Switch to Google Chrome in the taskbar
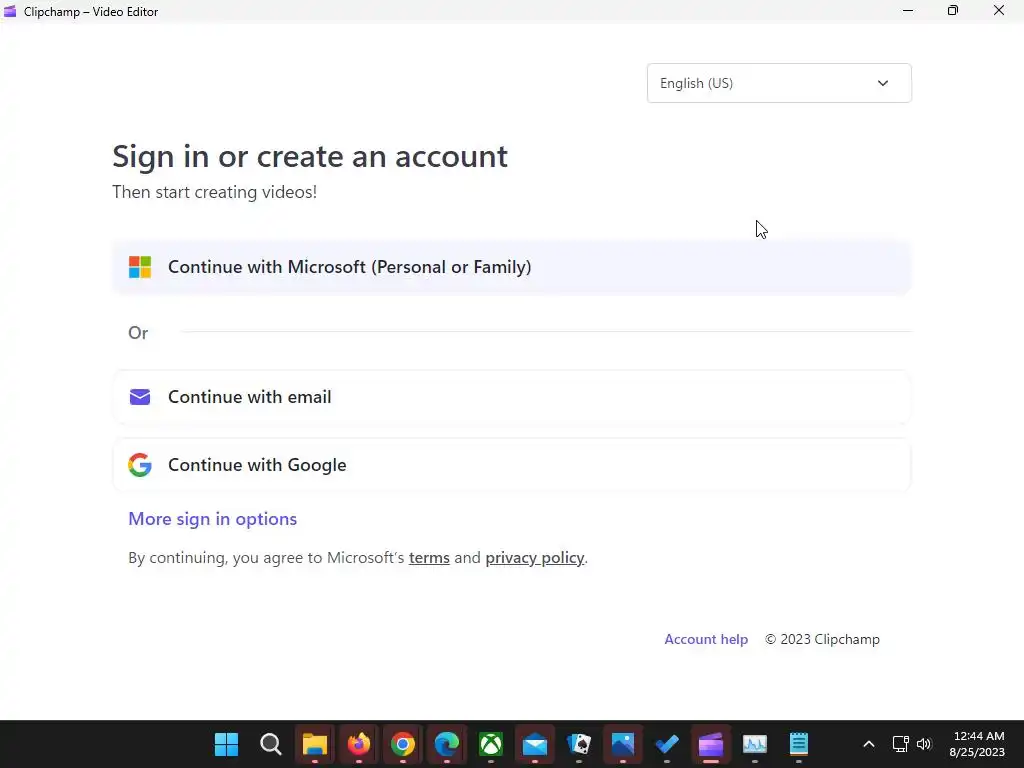Image resolution: width=1024 pixels, height=768 pixels. click(x=403, y=744)
